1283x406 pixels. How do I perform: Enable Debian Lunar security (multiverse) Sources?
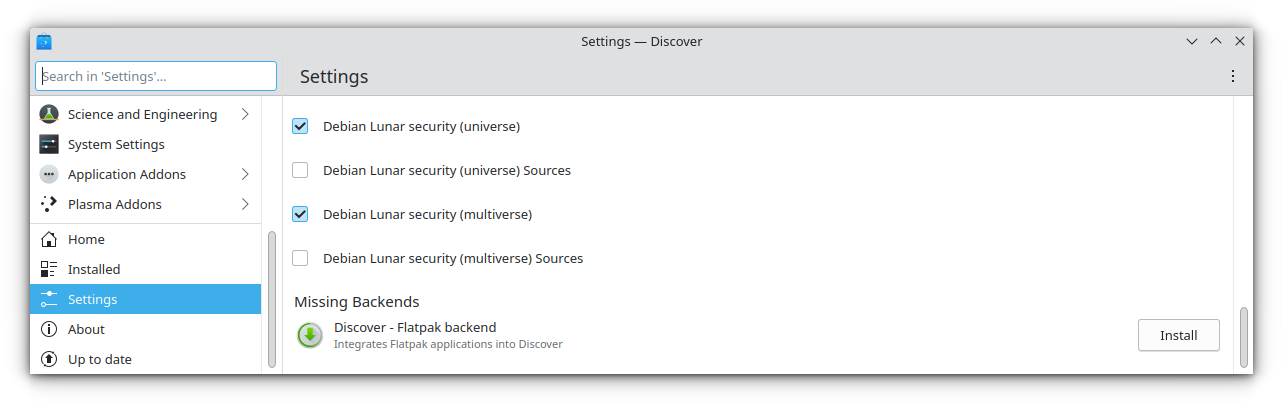(x=300, y=258)
